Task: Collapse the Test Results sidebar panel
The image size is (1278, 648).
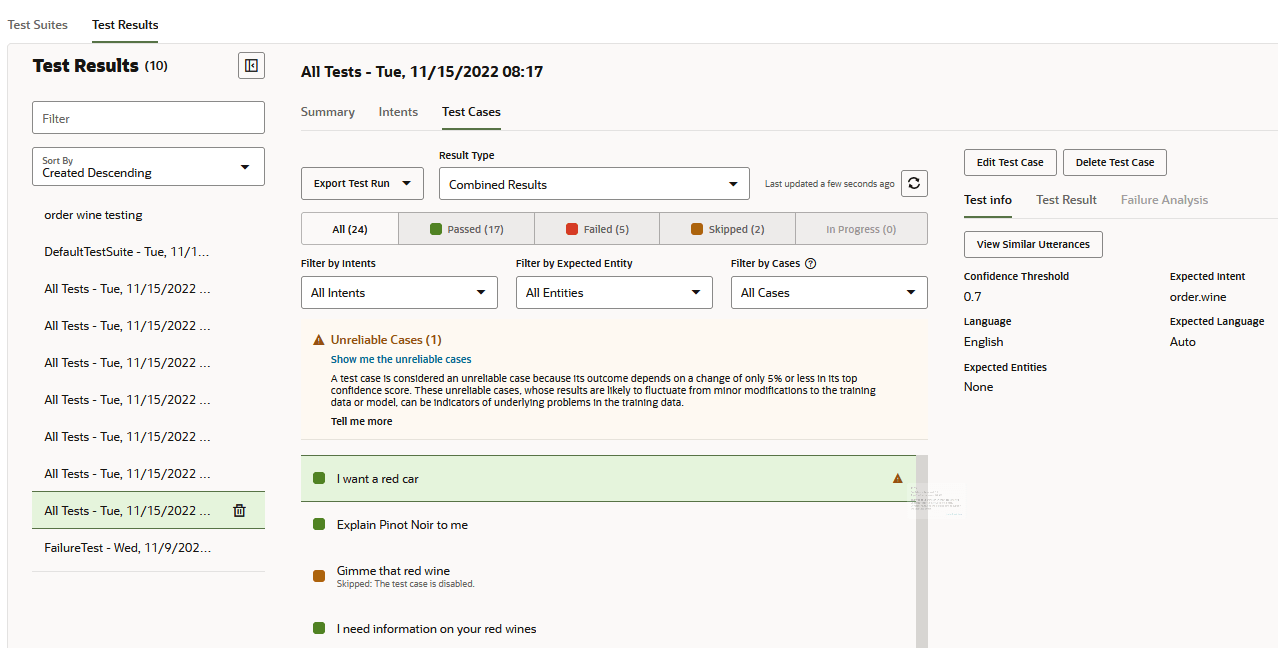Action: [x=250, y=65]
